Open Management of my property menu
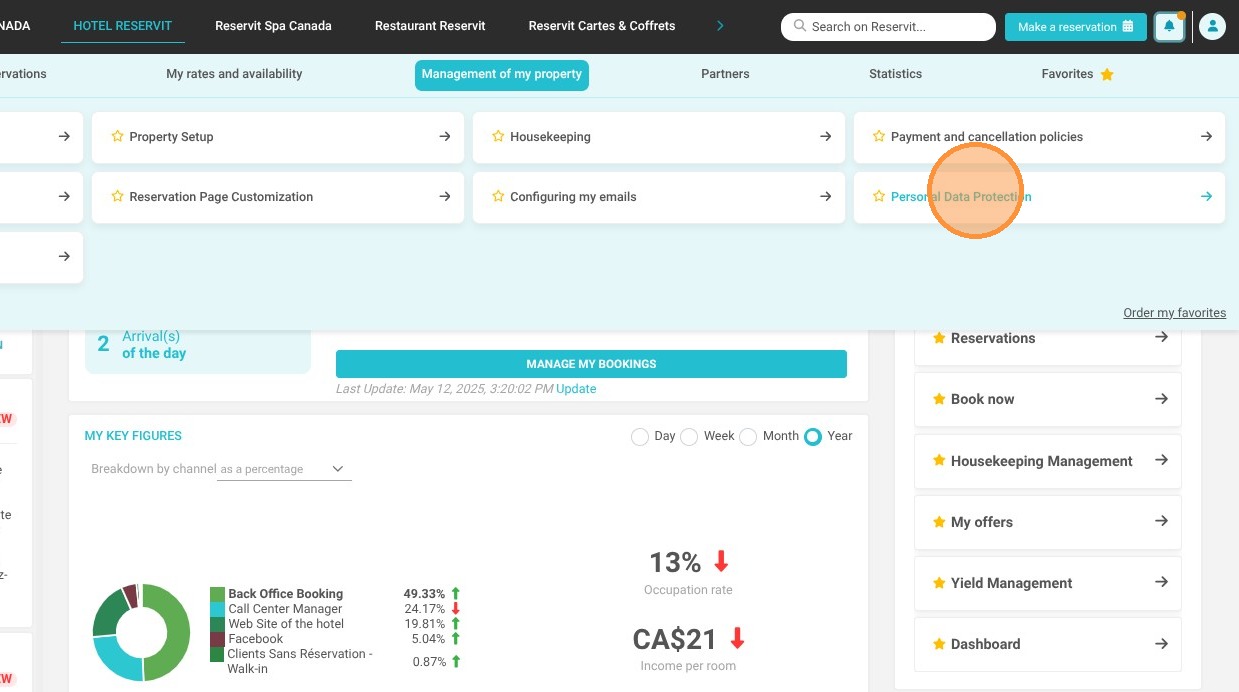The width and height of the screenshot is (1239, 692). (502, 75)
